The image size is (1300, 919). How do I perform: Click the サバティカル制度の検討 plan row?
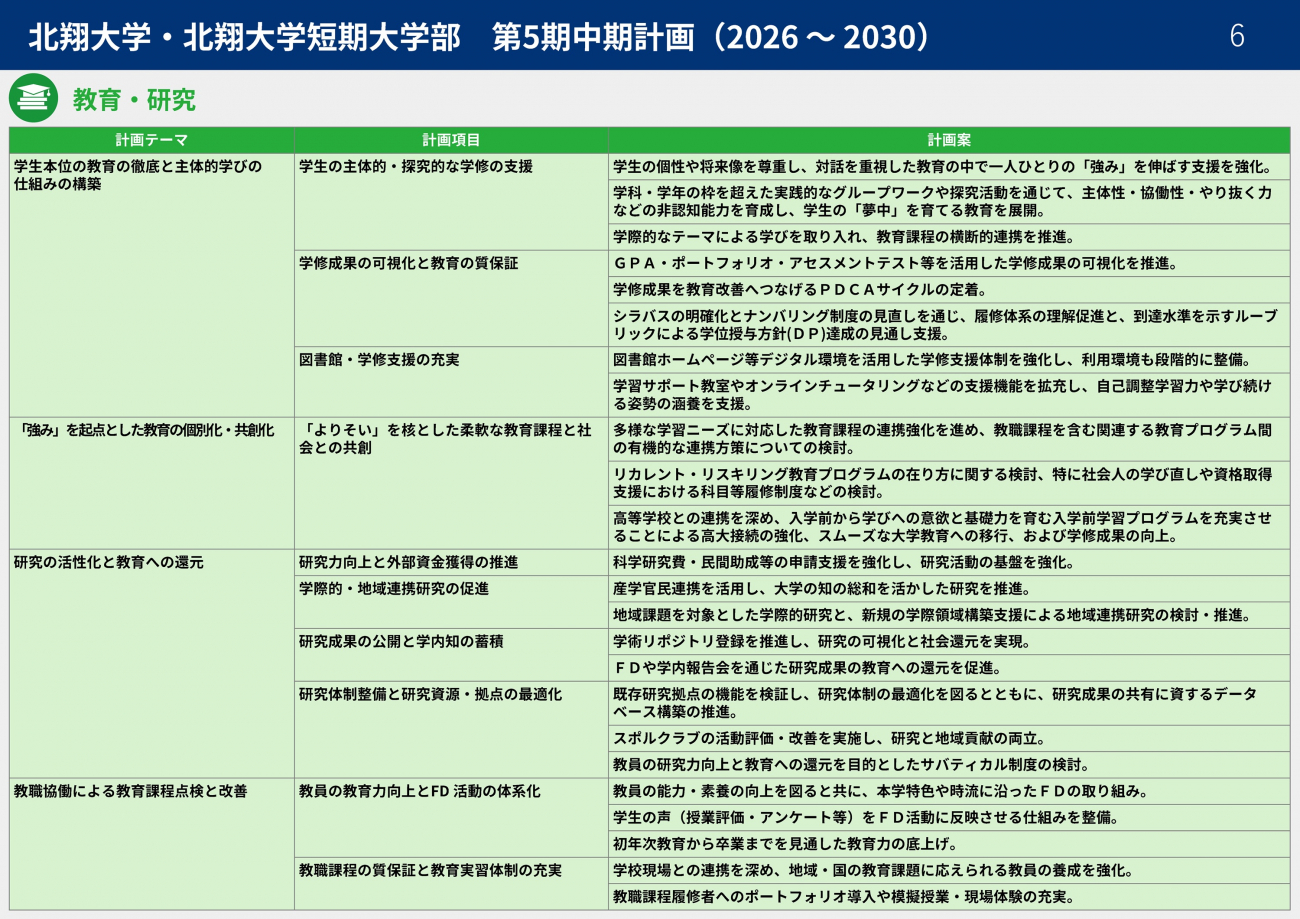[850, 765]
